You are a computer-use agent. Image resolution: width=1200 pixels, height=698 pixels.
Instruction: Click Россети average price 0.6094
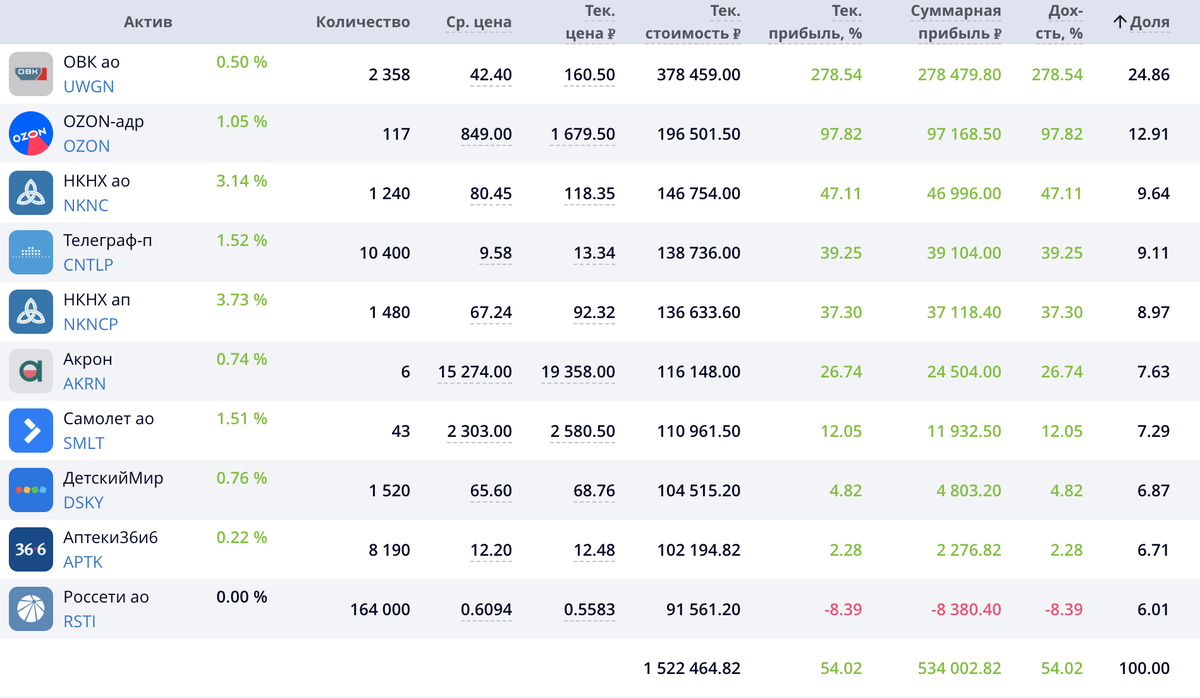(487, 610)
